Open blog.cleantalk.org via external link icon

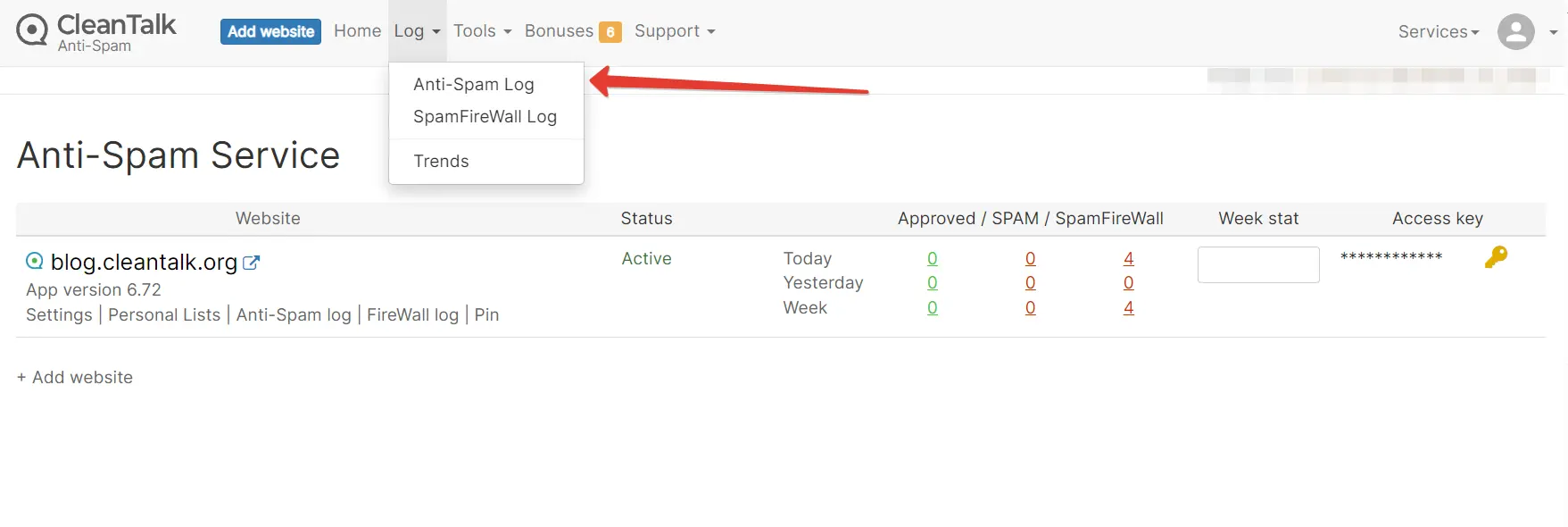pyautogui.click(x=253, y=261)
